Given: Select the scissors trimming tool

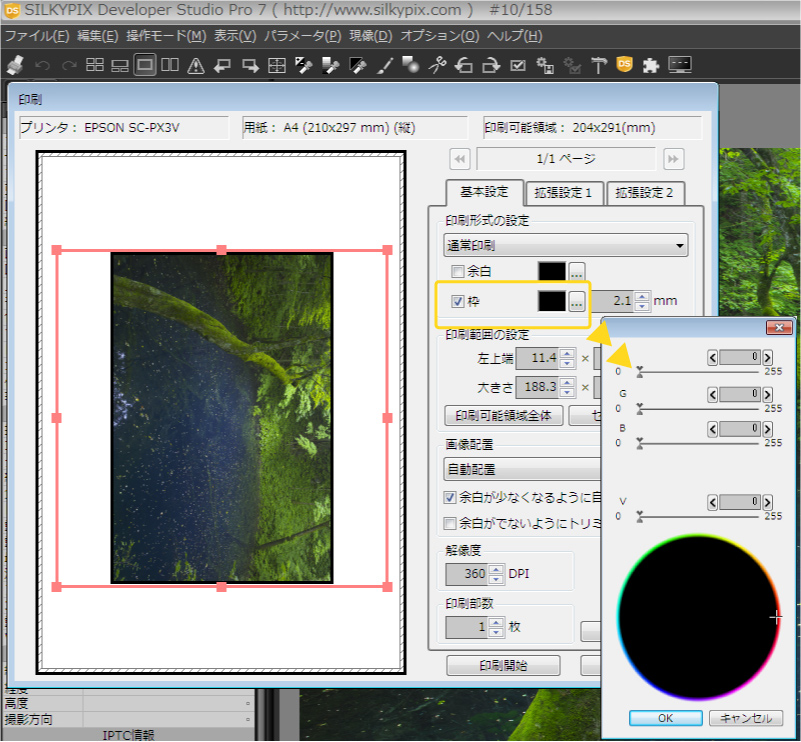Looking at the screenshot, I should (437, 65).
